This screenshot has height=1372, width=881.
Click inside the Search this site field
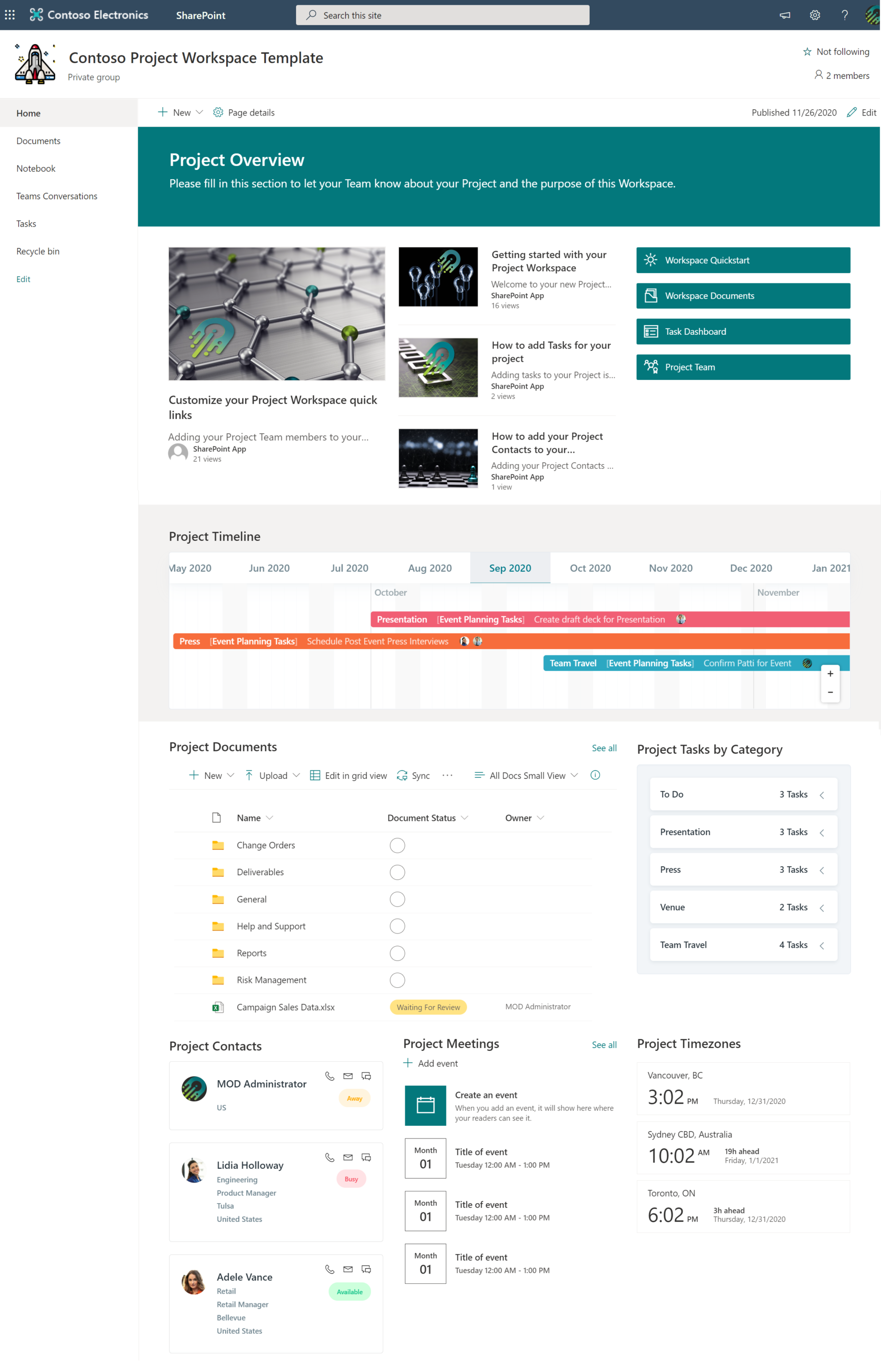pos(442,15)
